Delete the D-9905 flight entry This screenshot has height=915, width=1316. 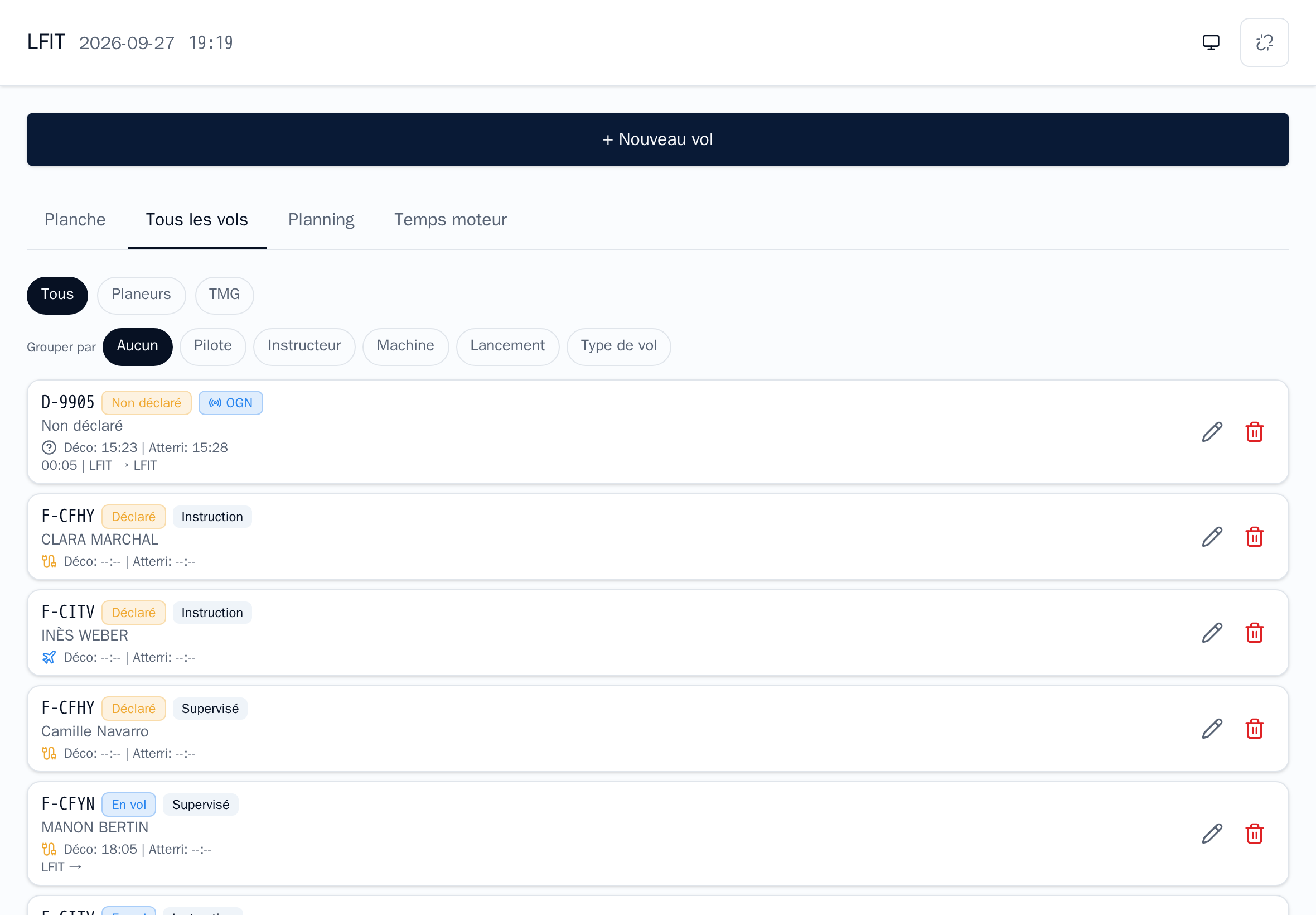1255,432
